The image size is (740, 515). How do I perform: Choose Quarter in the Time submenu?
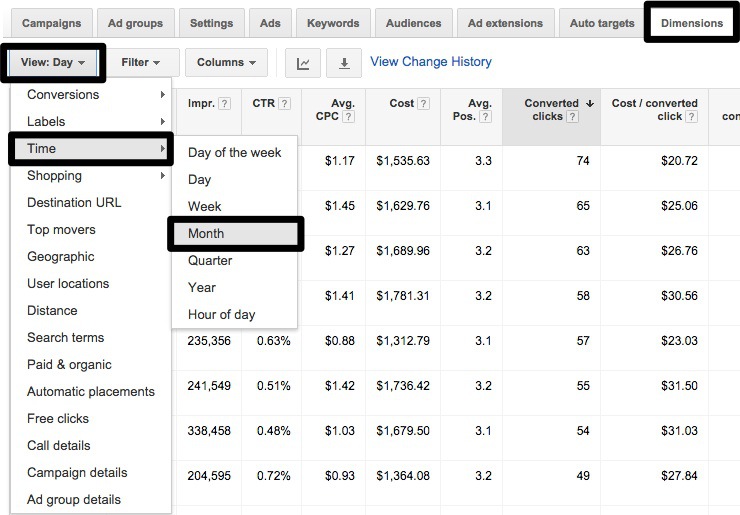235,261
